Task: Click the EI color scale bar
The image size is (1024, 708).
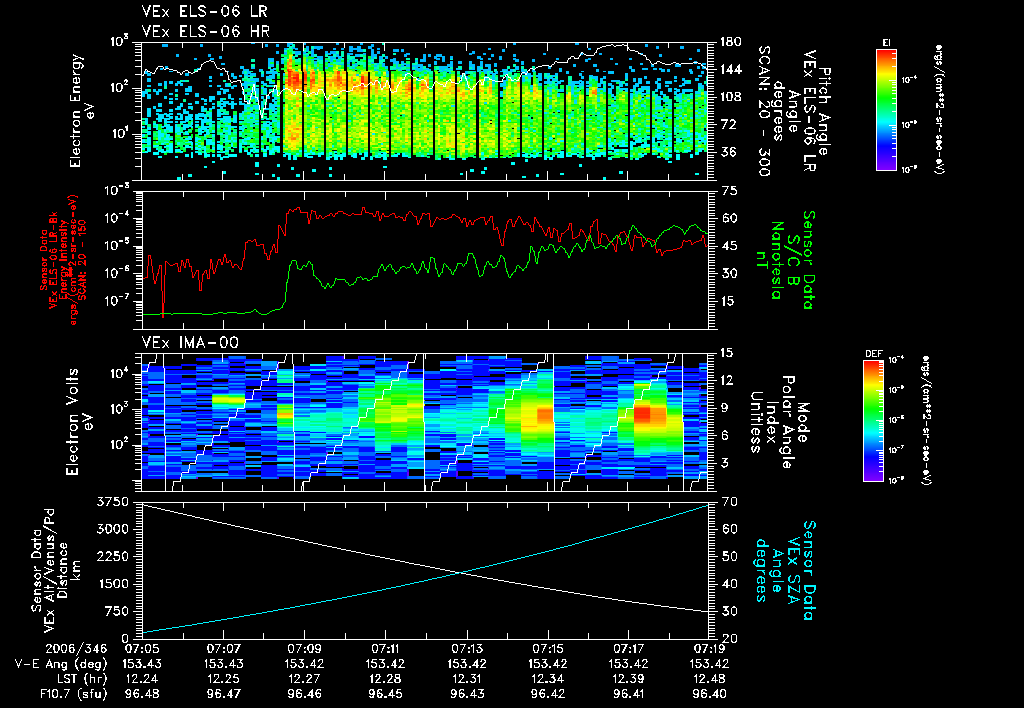Action: point(886,110)
